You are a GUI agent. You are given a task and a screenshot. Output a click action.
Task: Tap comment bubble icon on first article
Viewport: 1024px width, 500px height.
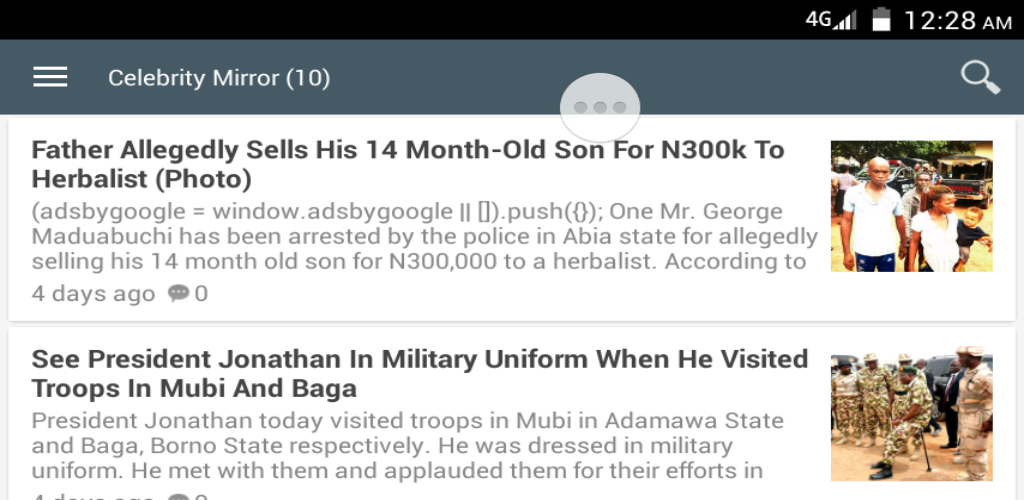[178, 293]
